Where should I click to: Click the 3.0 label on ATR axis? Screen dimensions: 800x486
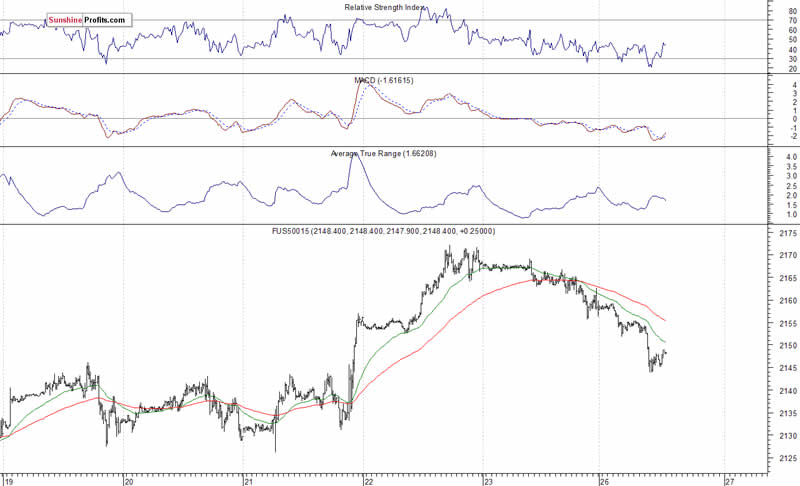(x=792, y=176)
